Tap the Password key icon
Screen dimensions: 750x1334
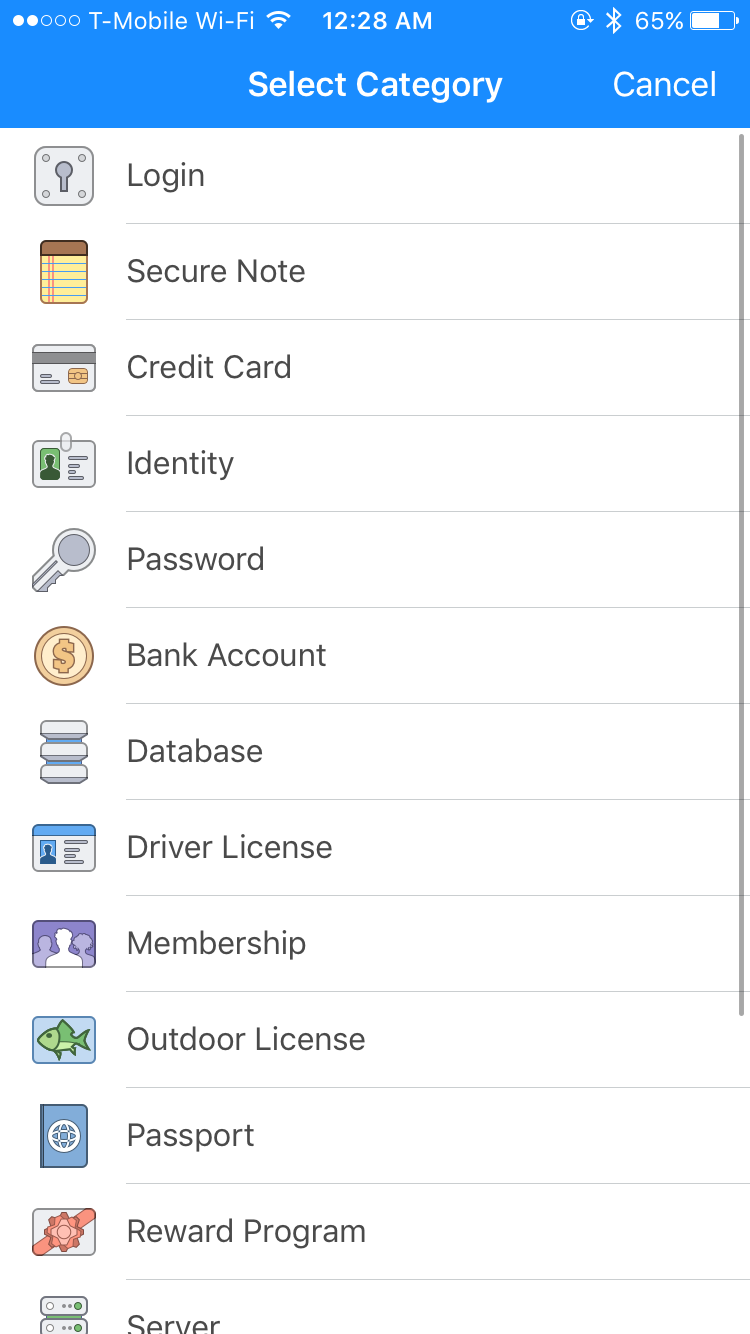click(x=64, y=560)
